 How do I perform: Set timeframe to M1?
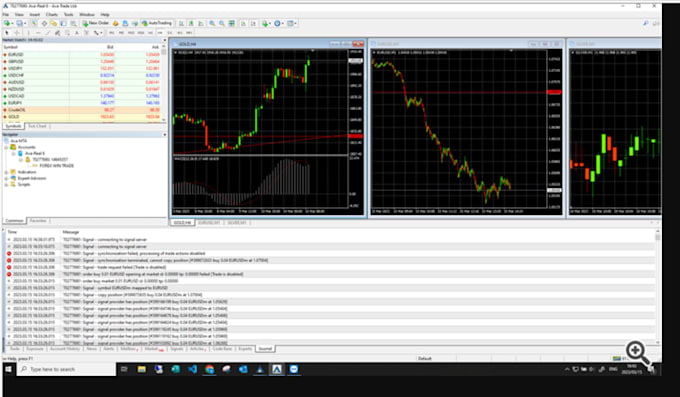tap(111, 33)
